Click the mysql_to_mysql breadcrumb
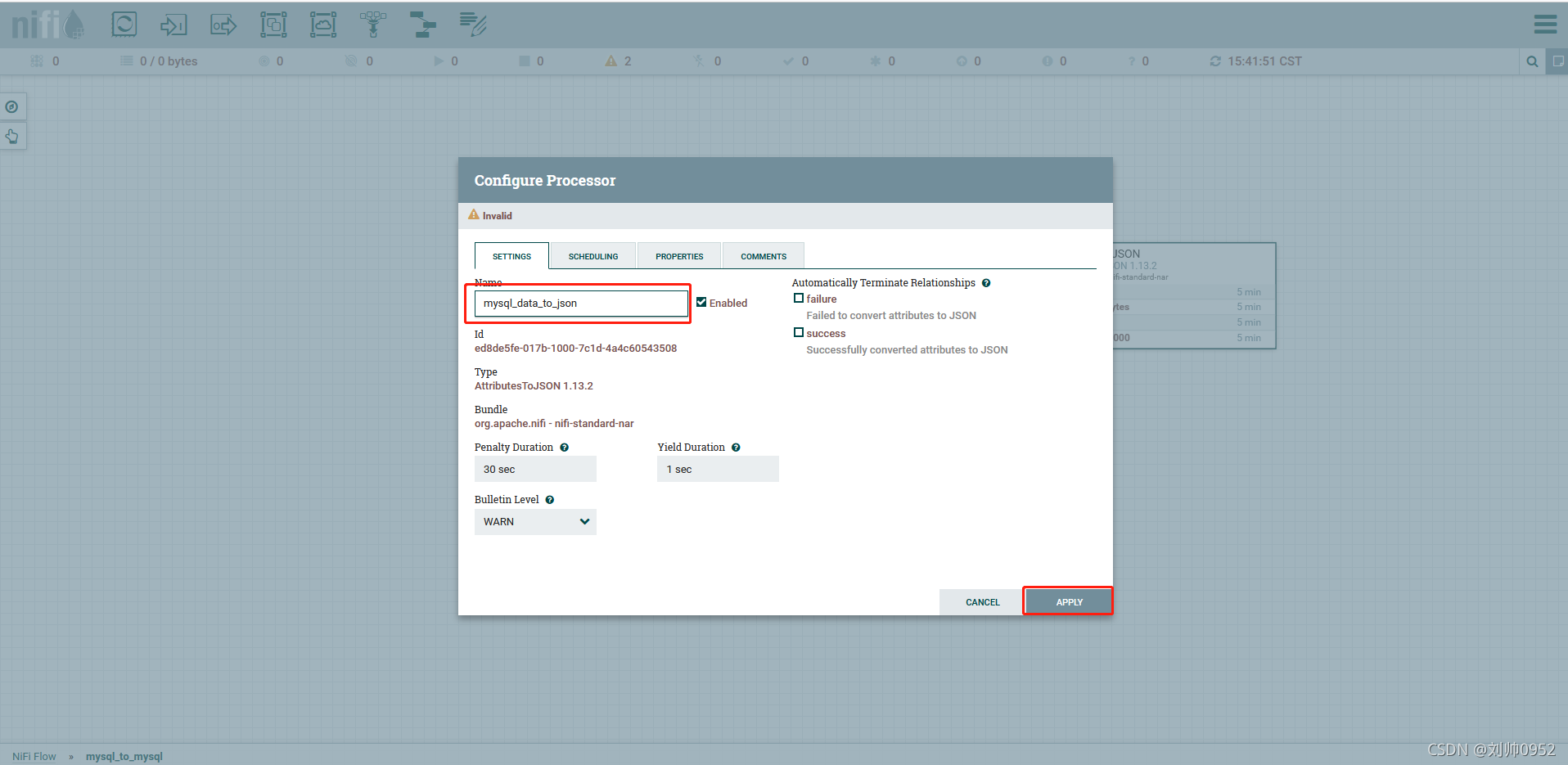 [124, 756]
